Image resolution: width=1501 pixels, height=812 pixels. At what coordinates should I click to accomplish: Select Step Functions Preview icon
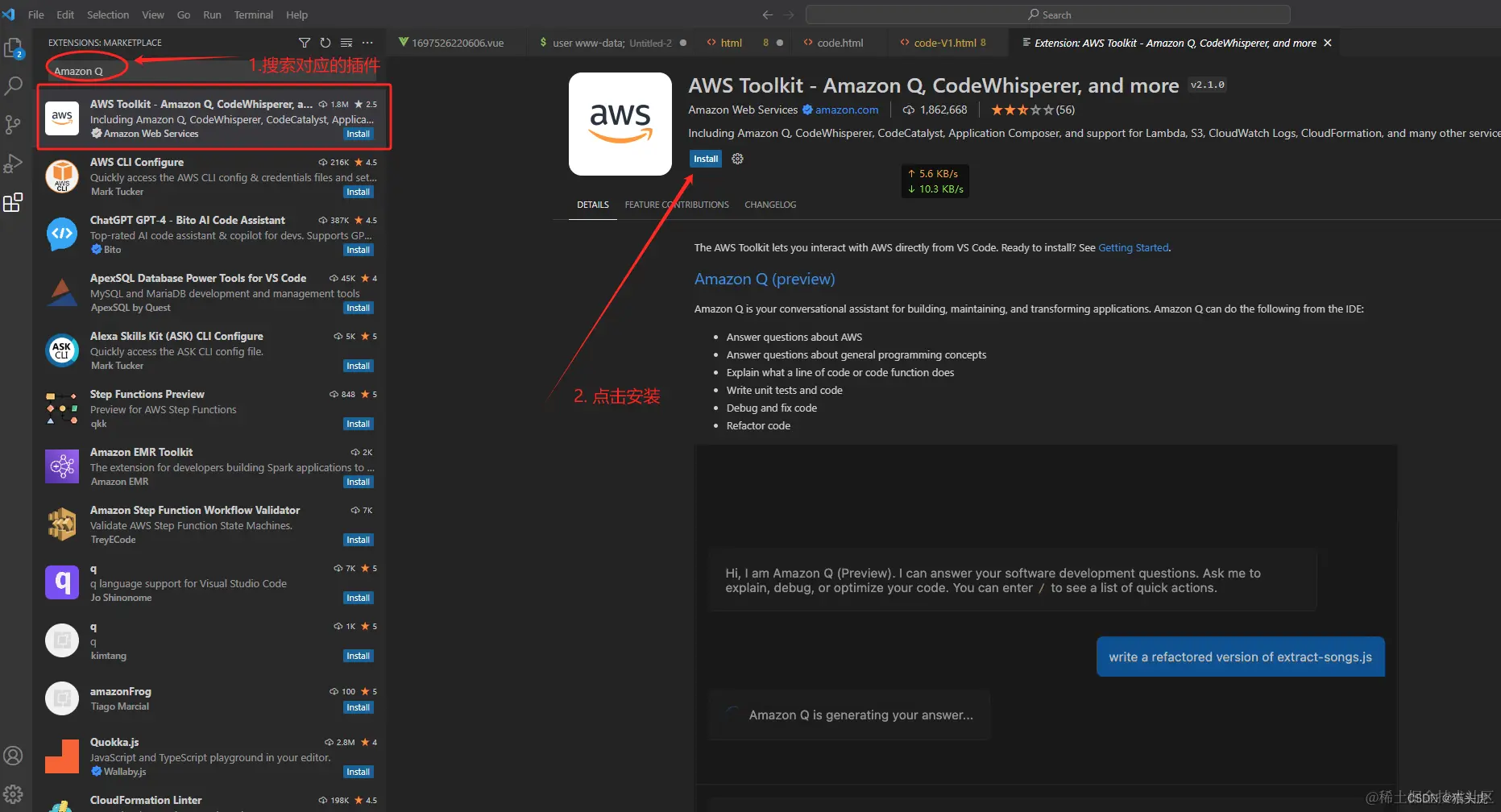[x=62, y=408]
